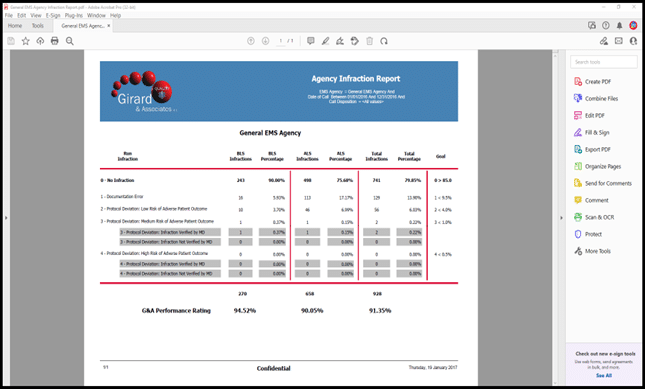The width and height of the screenshot is (645, 389).
Task: Click the Search tools input field
Action: point(603,62)
